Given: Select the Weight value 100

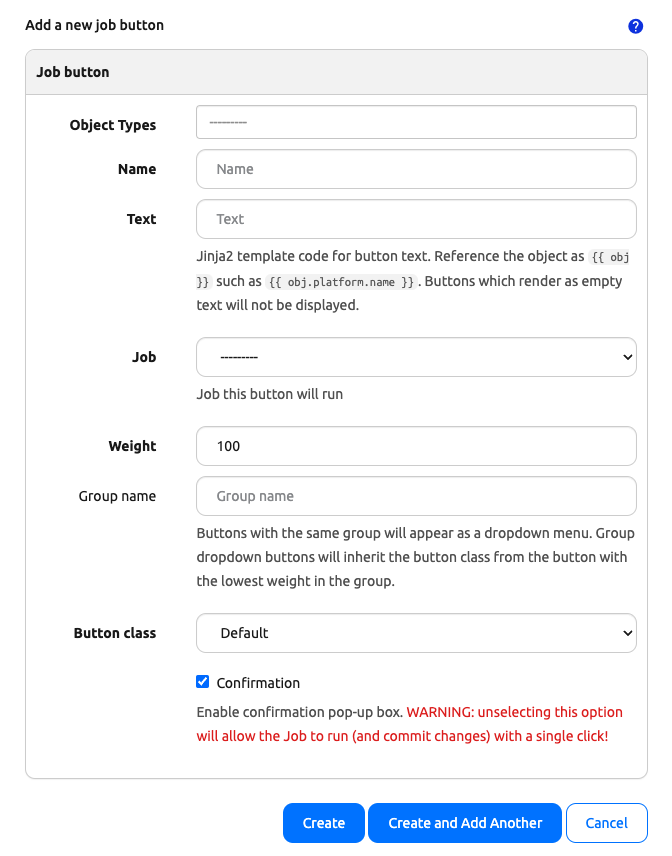Looking at the screenshot, I should (x=416, y=445).
